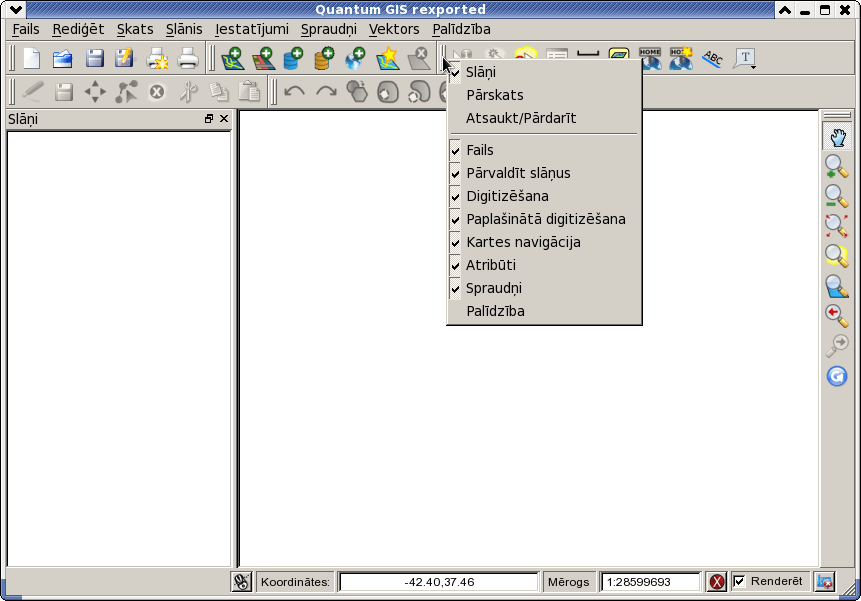Zoom to layer magnifier icon

click(837, 286)
